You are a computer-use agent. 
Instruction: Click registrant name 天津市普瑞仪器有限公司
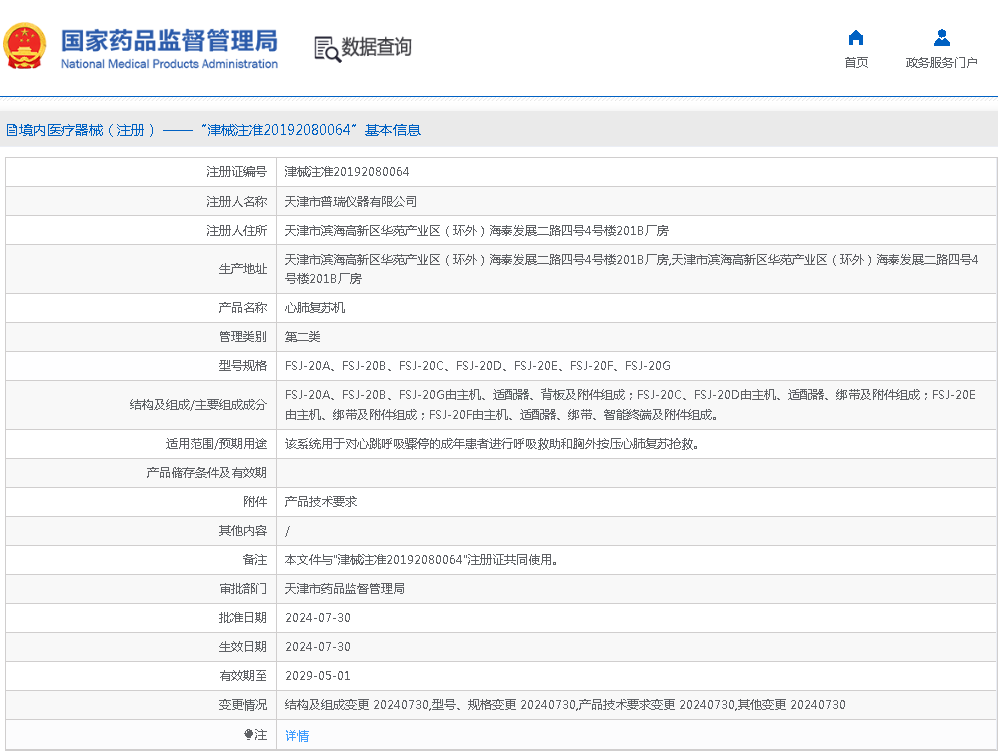(x=351, y=201)
